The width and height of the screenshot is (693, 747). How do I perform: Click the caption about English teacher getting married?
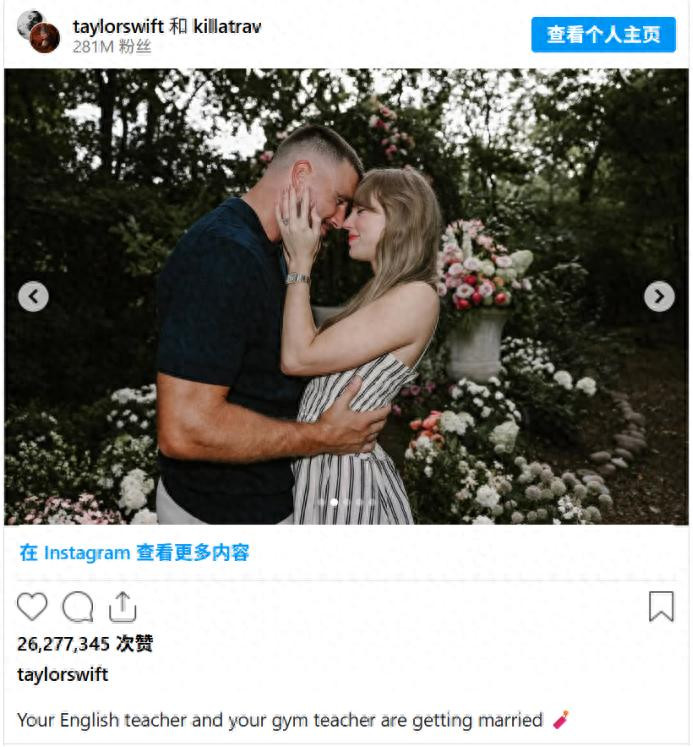click(280, 720)
